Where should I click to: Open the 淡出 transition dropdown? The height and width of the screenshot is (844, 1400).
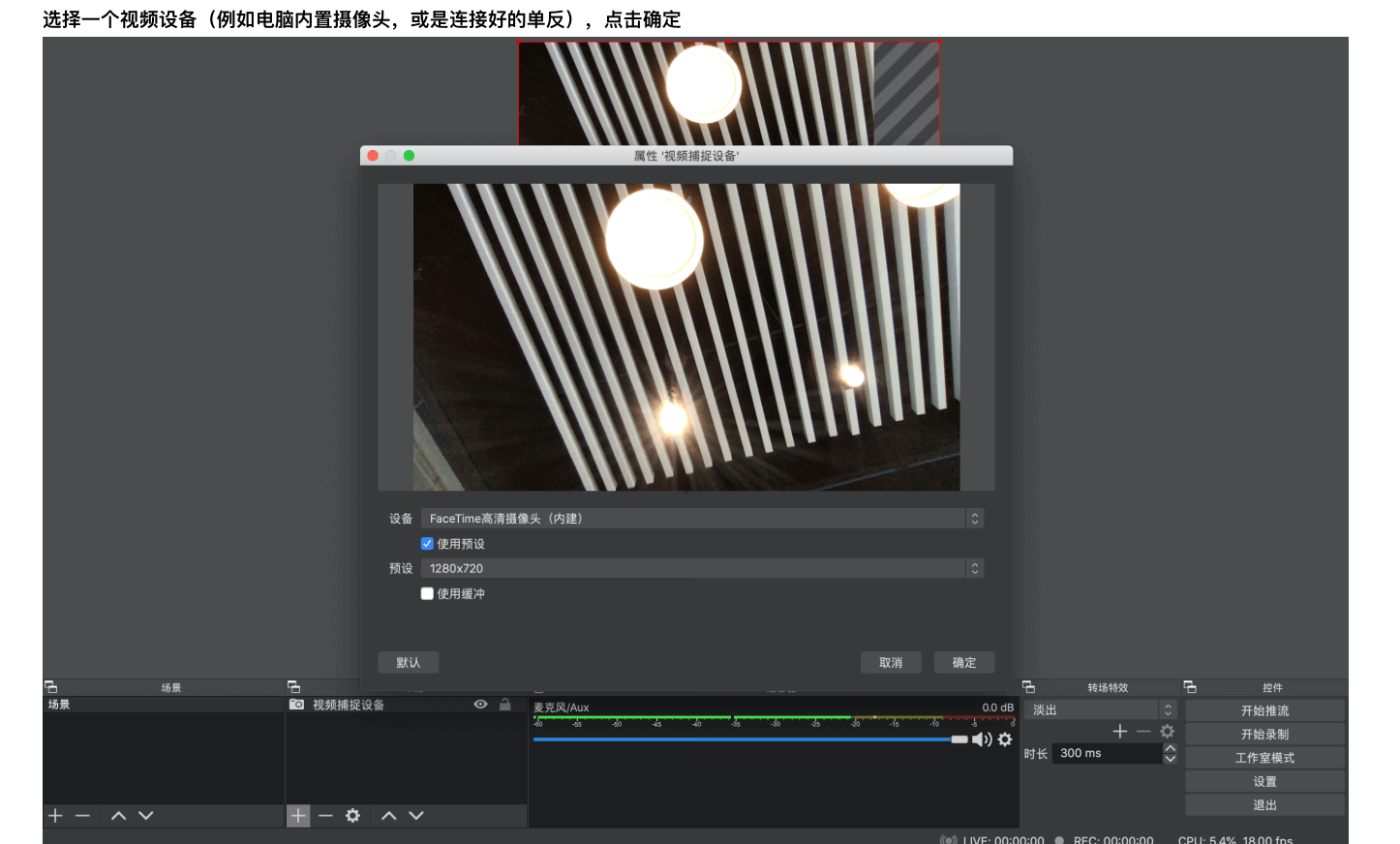pos(1100,709)
